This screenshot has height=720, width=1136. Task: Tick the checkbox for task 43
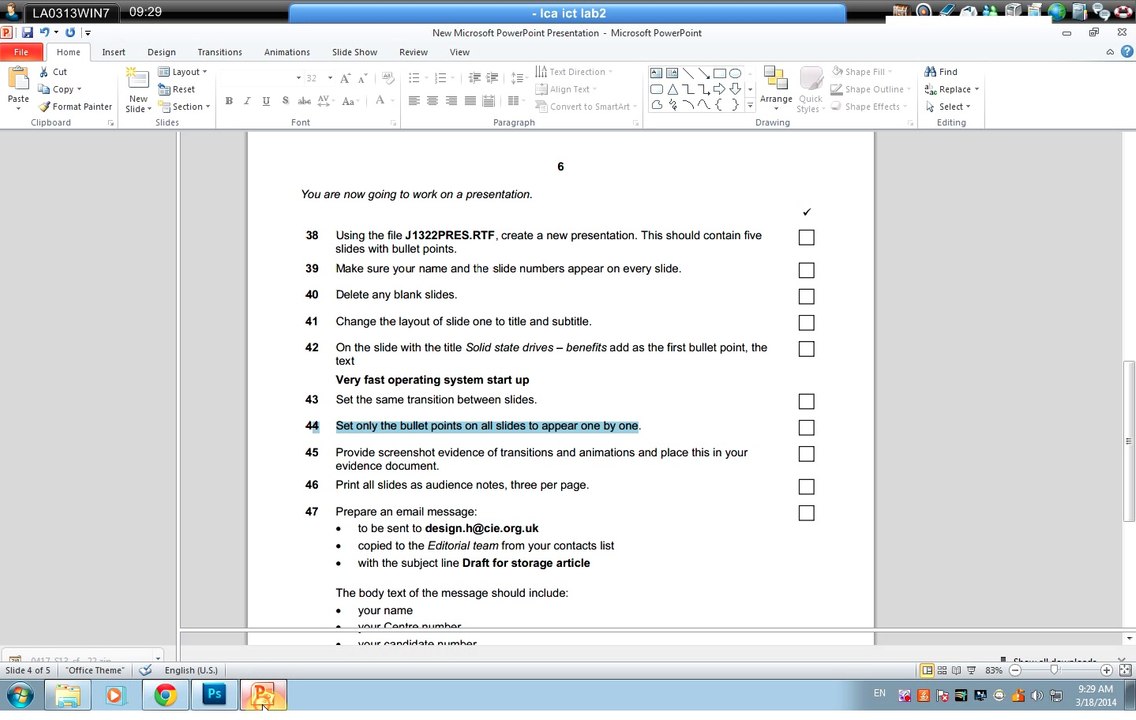pyautogui.click(x=806, y=401)
